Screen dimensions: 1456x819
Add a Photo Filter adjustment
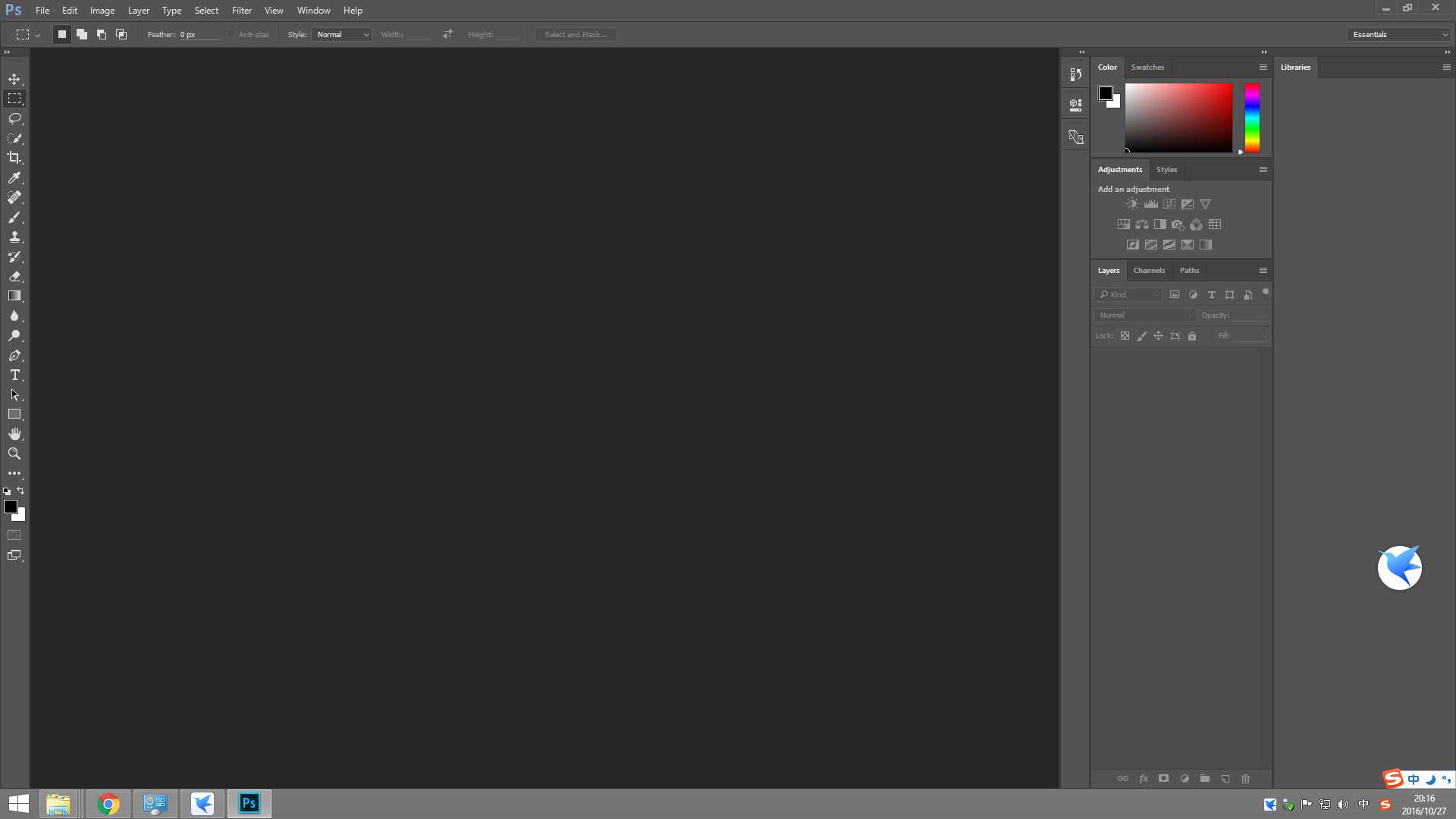tap(1178, 224)
